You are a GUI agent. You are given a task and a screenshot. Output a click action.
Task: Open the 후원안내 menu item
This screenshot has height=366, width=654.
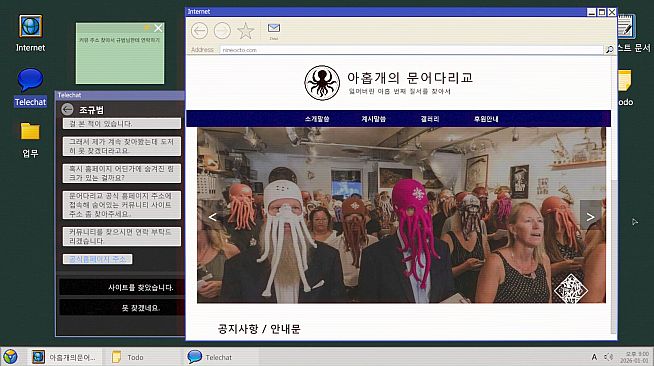click(x=486, y=119)
